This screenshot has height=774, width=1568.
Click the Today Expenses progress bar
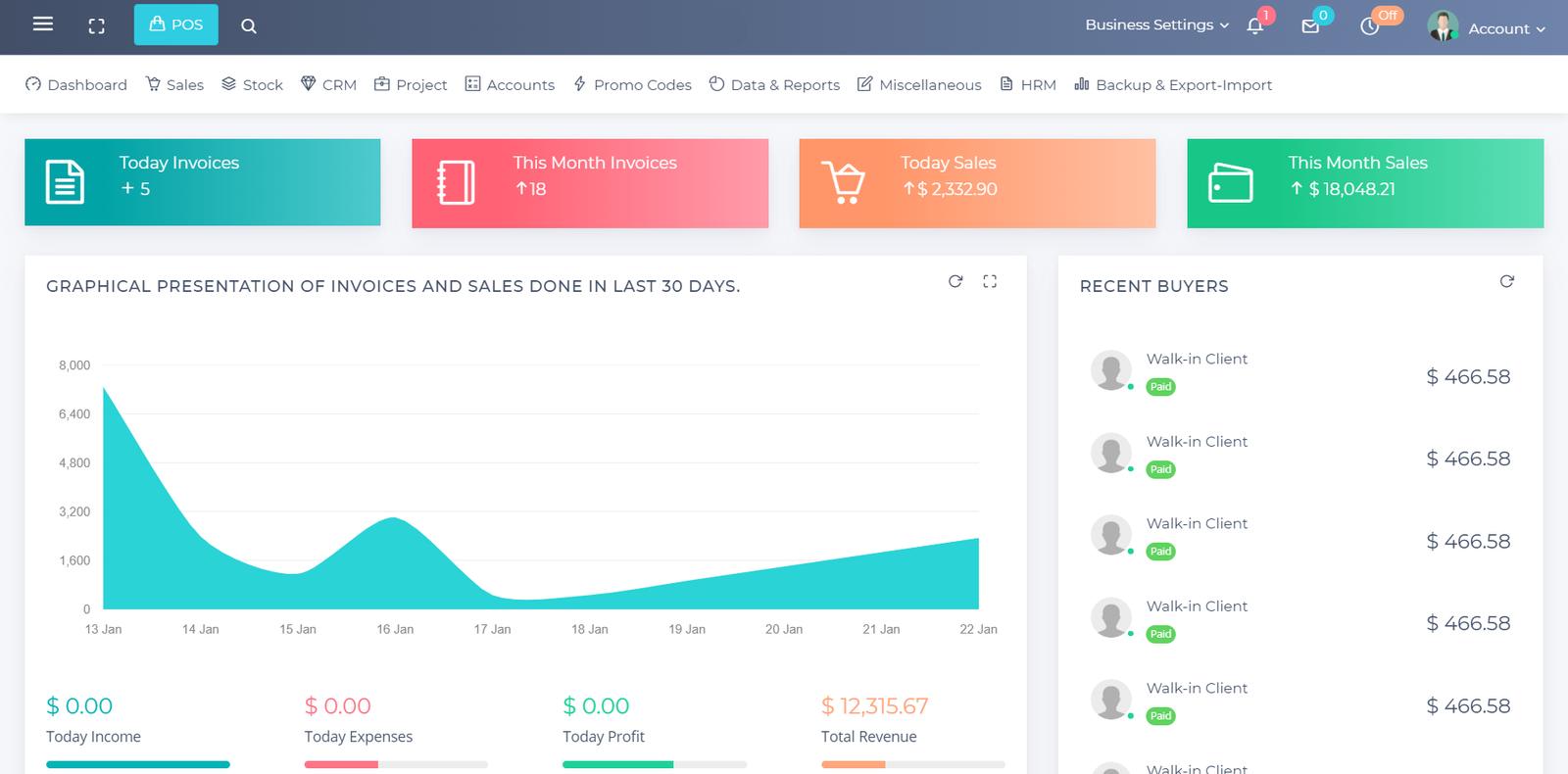(x=396, y=764)
